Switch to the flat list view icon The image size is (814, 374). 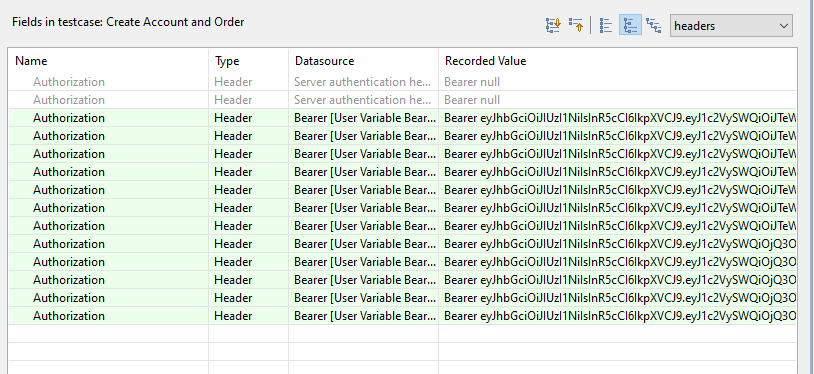(606, 25)
